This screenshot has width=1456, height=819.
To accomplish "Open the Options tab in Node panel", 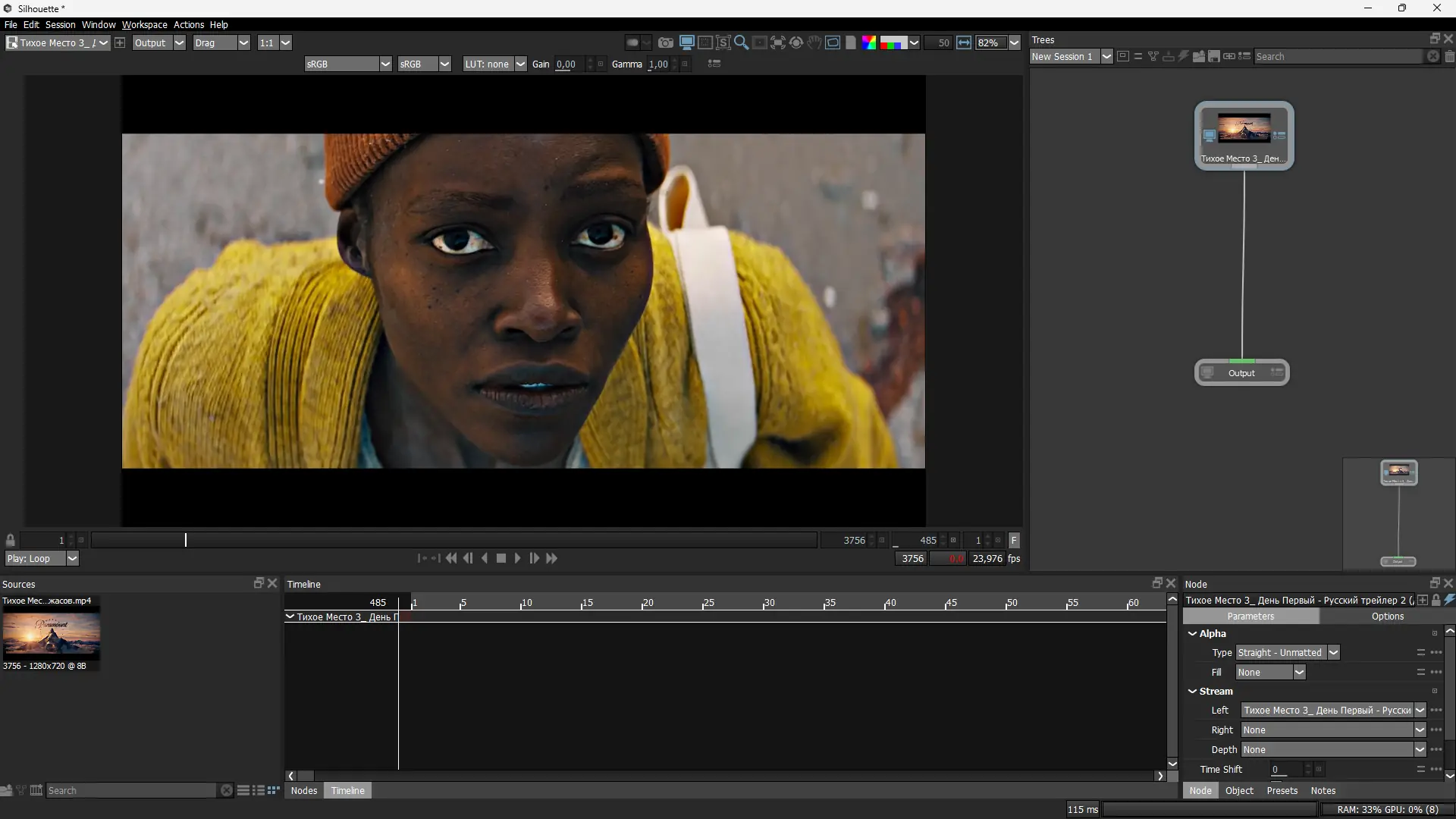I will [x=1387, y=617].
